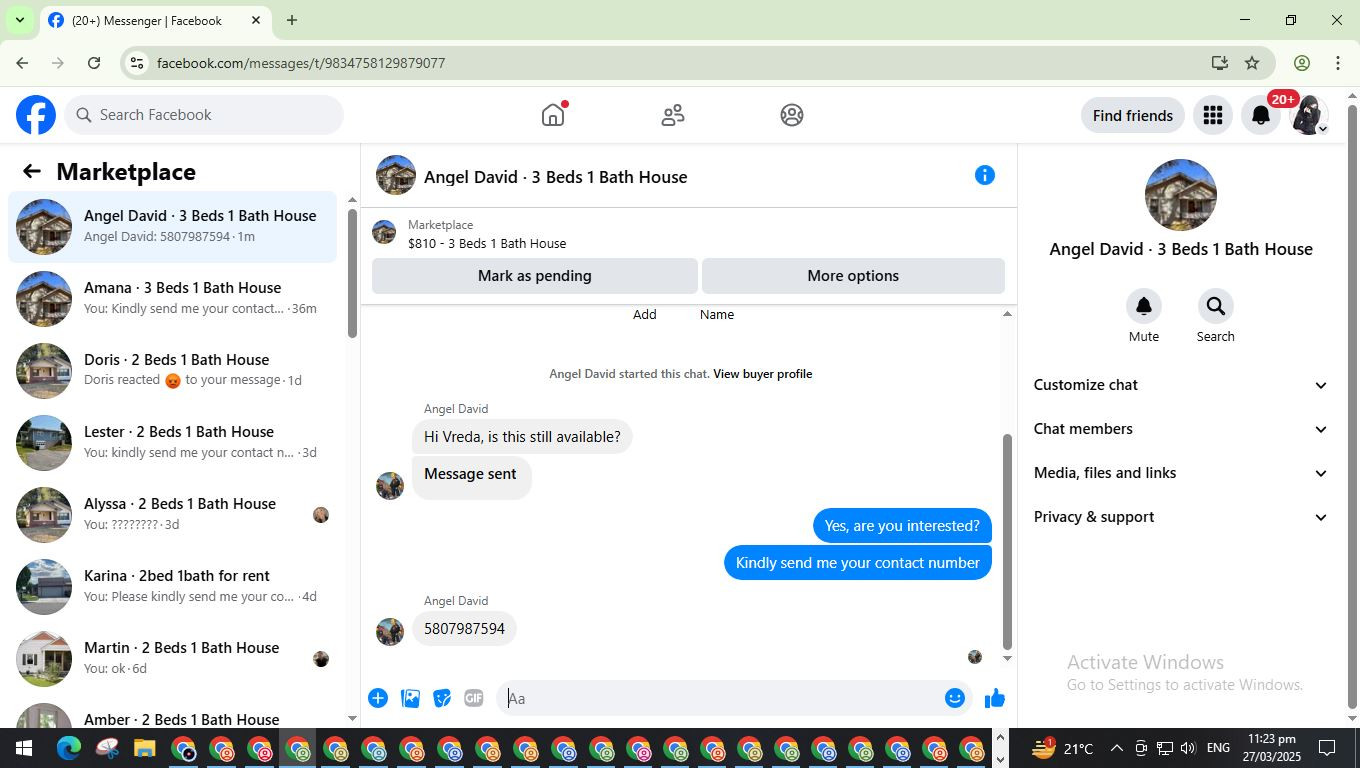Click the Search Facebook field
The height and width of the screenshot is (768, 1360).
pos(204,115)
